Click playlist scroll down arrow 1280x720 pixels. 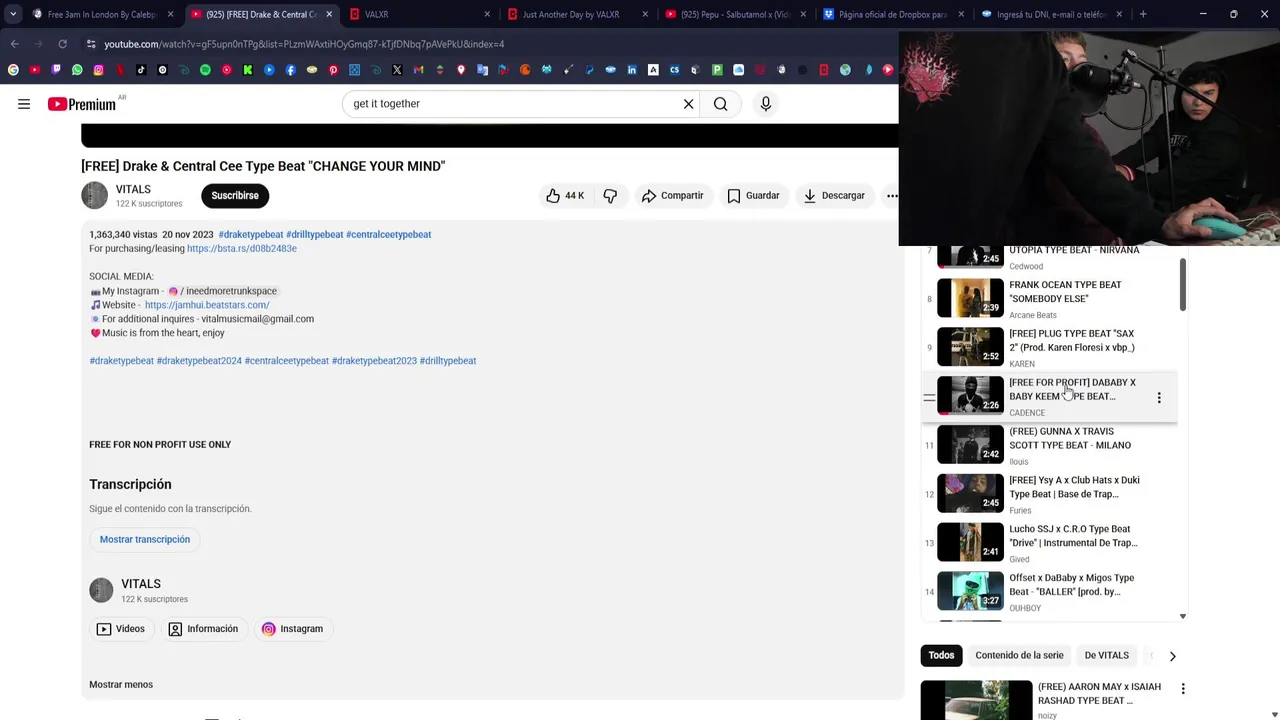coord(1183,617)
